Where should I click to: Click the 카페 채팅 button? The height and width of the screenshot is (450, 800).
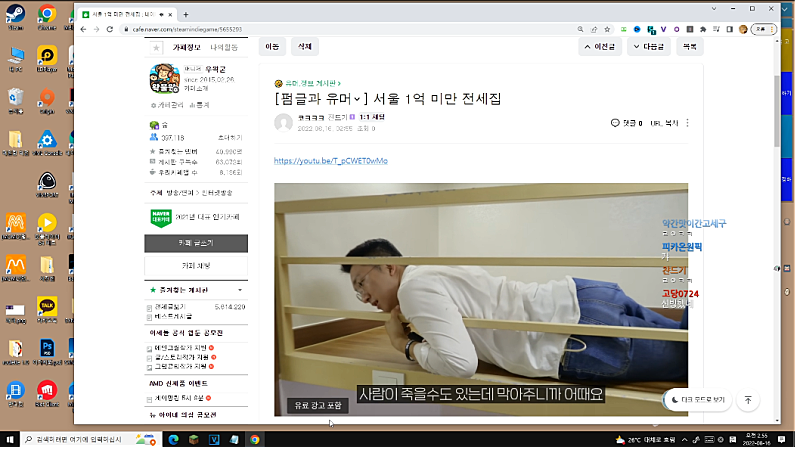point(196,266)
